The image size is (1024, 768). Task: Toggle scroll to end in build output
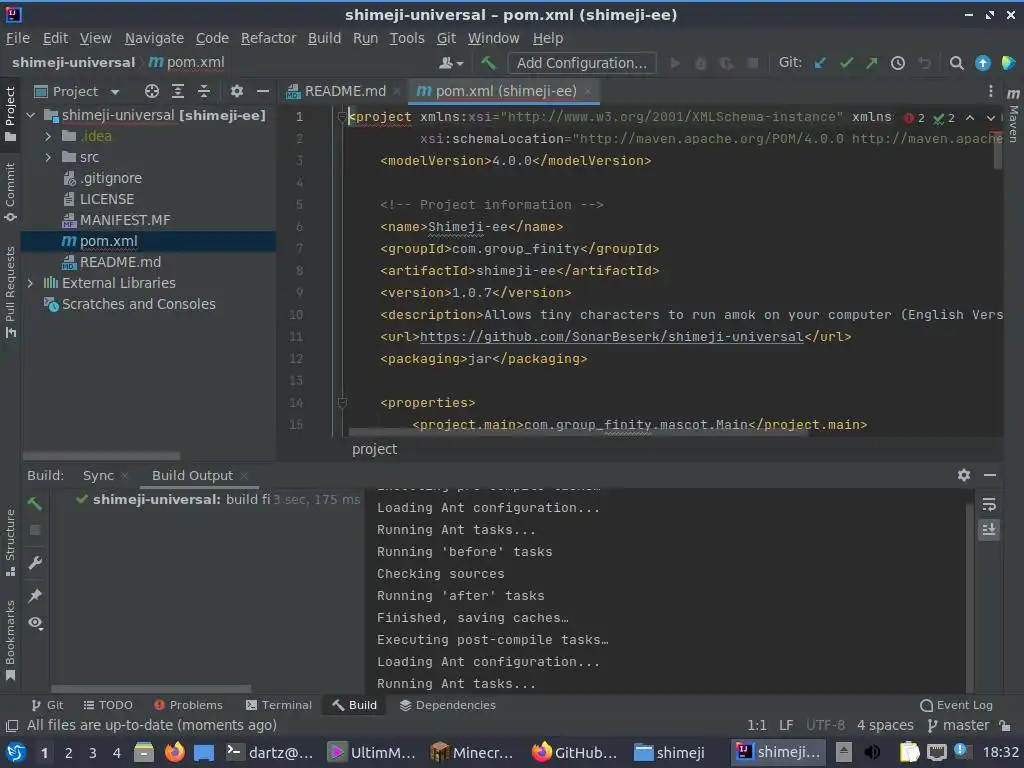coord(989,529)
